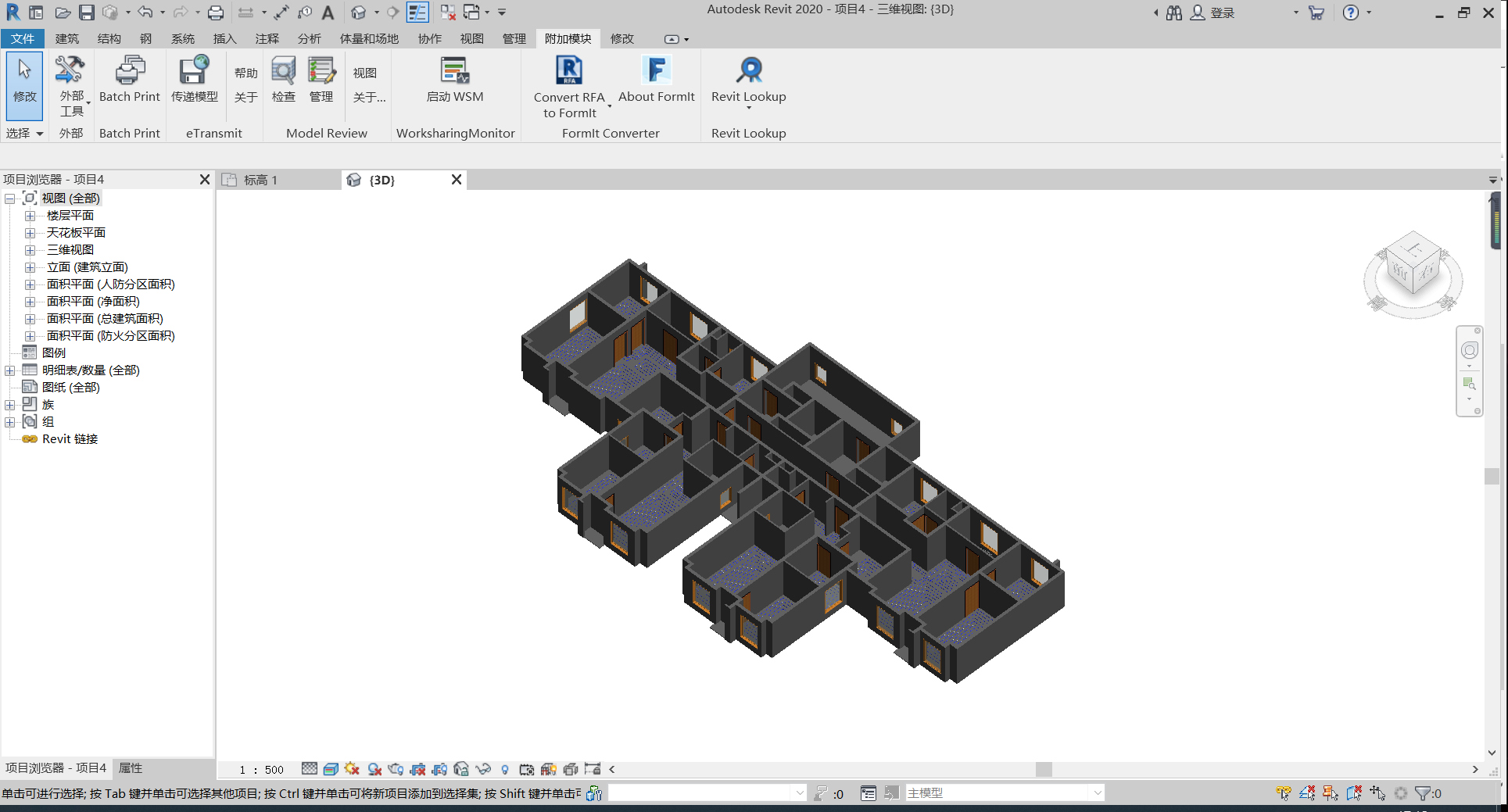Start the Worksharing Monitor (启动 WSM)

(454, 80)
